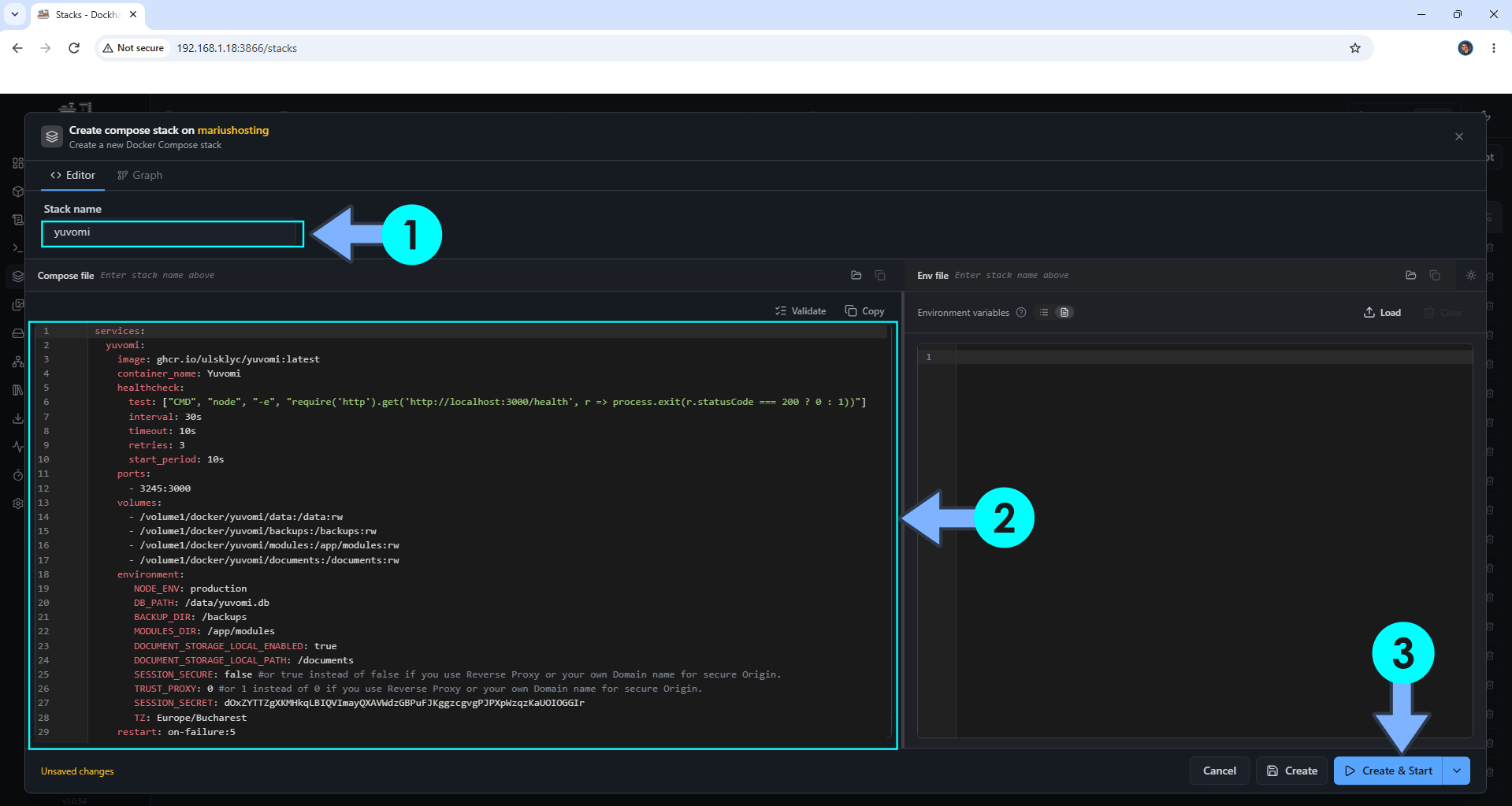The image size is (1512, 806).
Task: Click the Create button
Action: click(1292, 771)
